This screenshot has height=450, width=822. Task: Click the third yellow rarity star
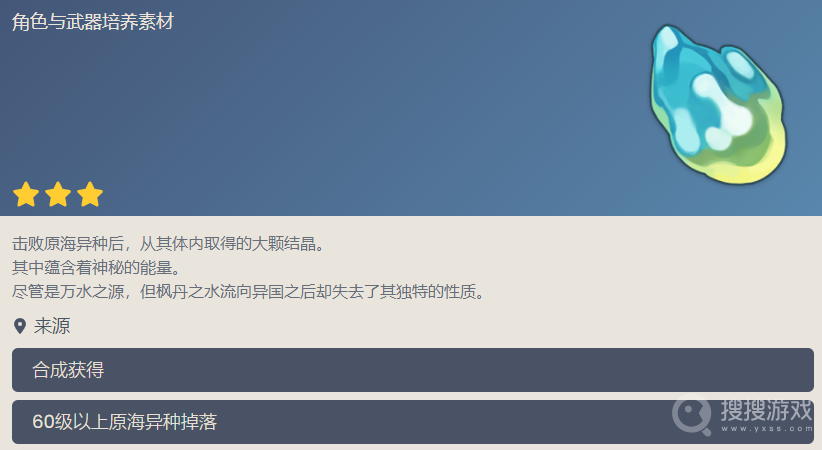[90, 194]
